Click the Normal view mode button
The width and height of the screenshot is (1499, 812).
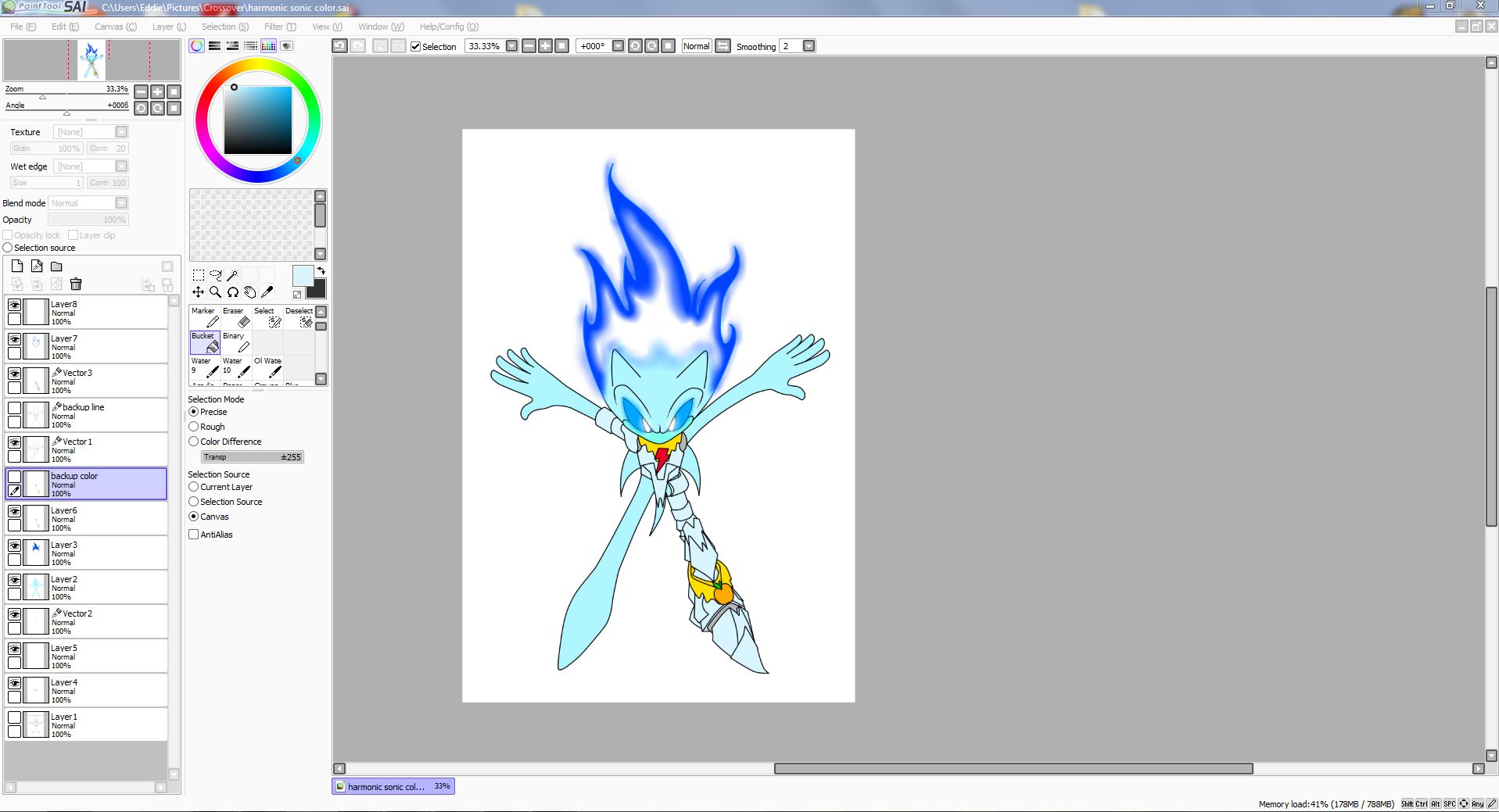pyautogui.click(x=696, y=46)
